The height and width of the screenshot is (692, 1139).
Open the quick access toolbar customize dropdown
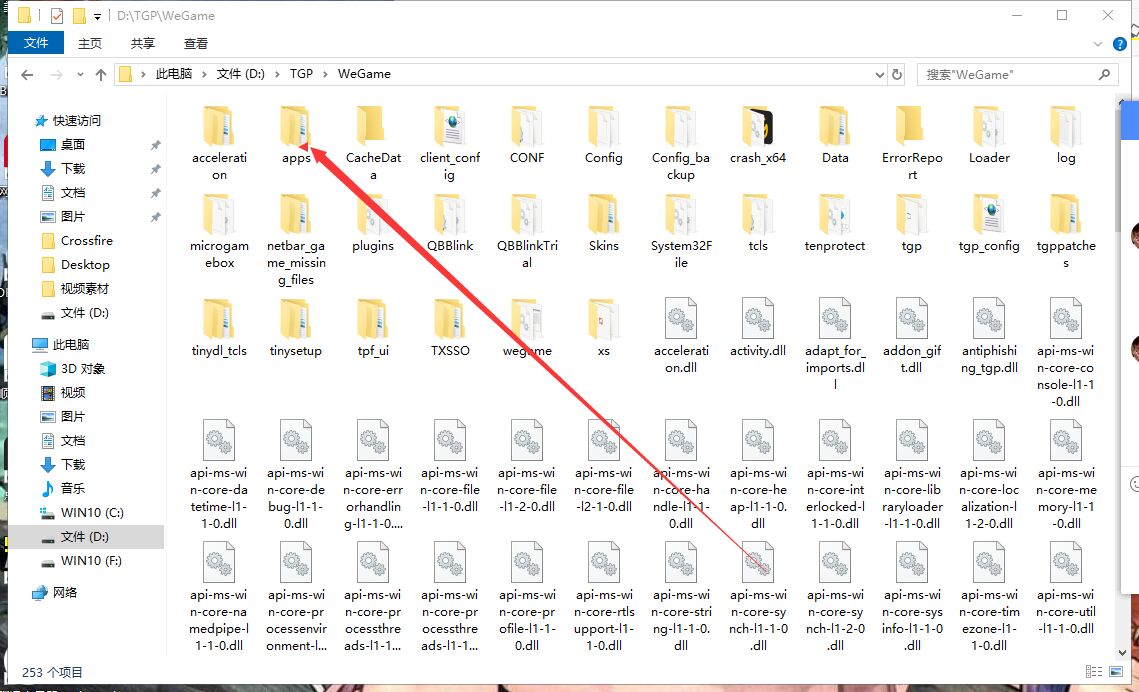coord(97,16)
